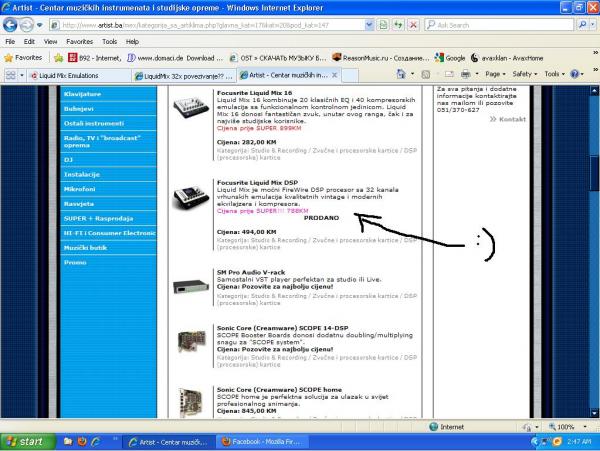Image resolution: width=600 pixels, height=451 pixels.
Task: Open ReasonMusic.ru favorite link
Action: coord(381,58)
